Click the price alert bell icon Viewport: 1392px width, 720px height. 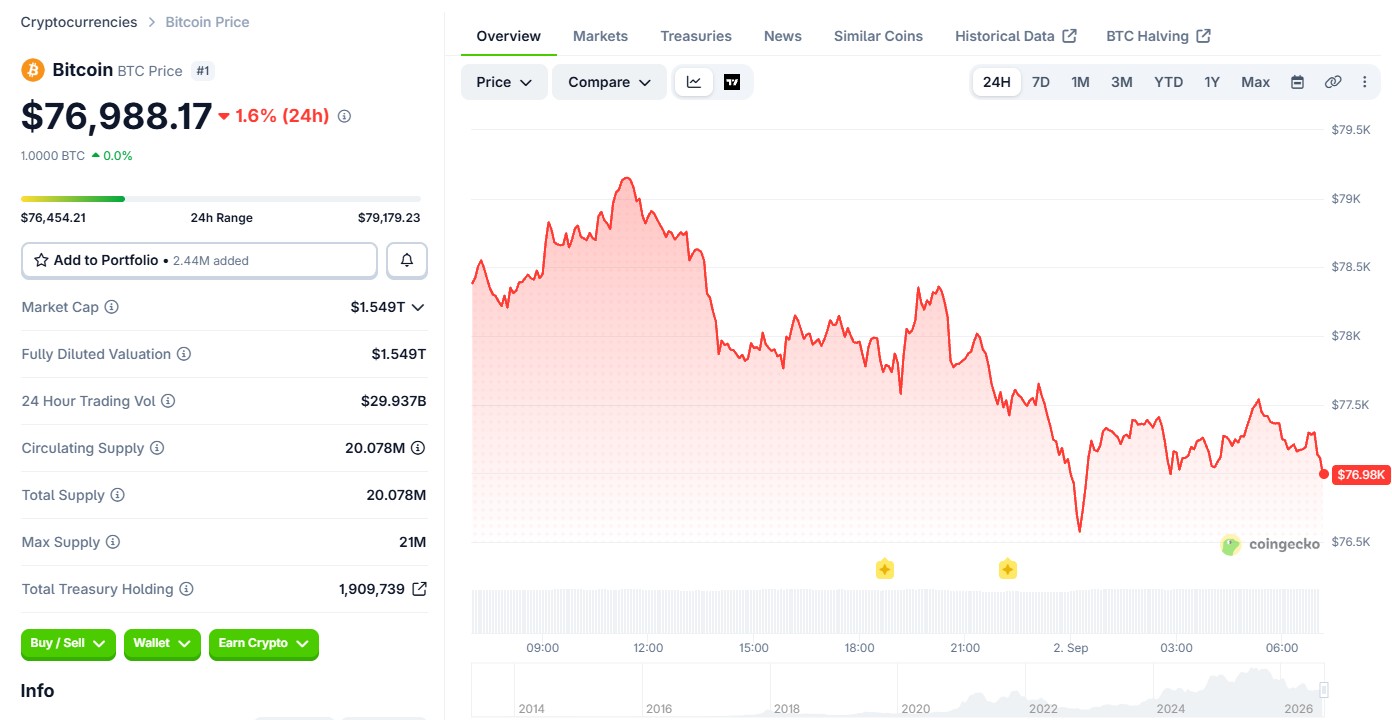click(x=407, y=260)
